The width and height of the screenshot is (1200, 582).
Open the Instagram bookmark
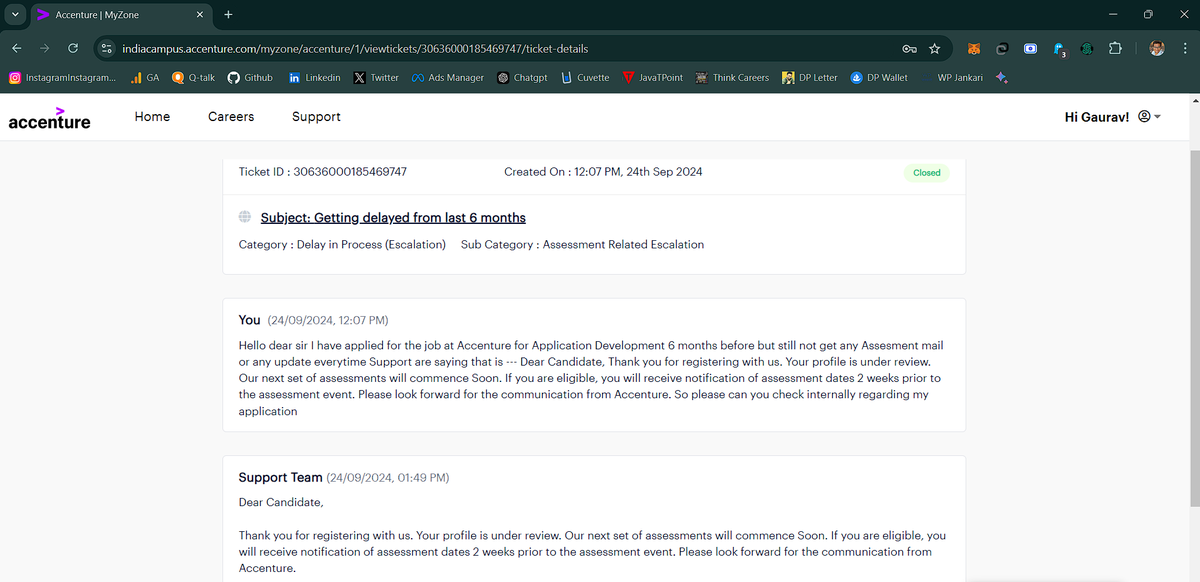point(62,77)
